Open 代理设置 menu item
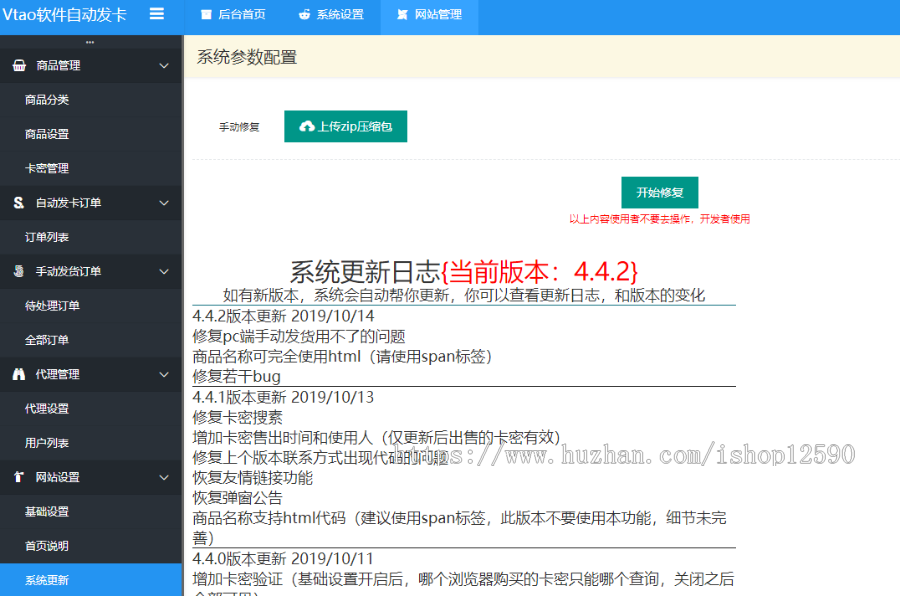This screenshot has width=900, height=596. [91, 409]
